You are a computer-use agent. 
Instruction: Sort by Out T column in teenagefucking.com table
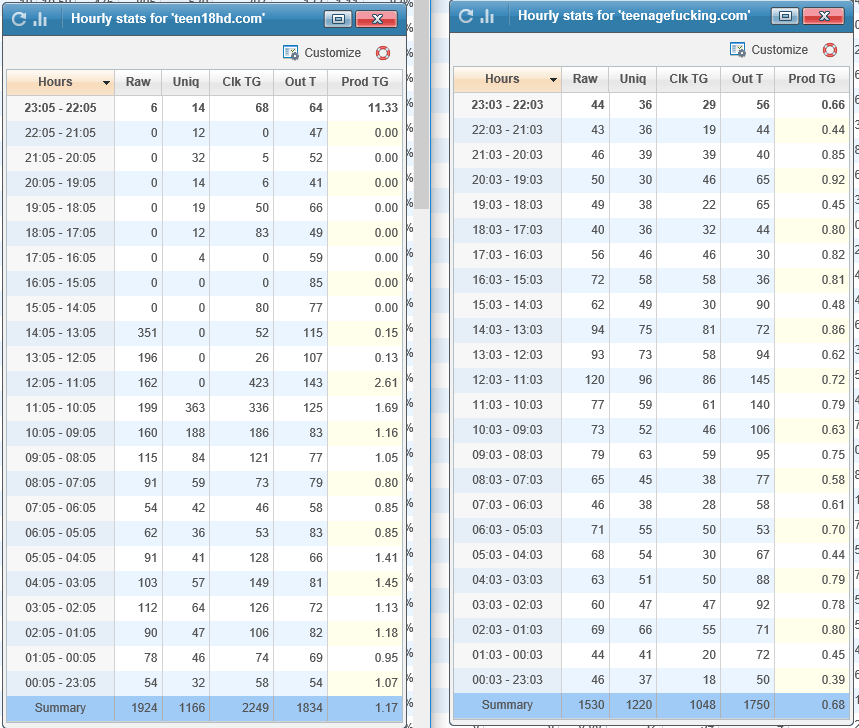point(747,79)
